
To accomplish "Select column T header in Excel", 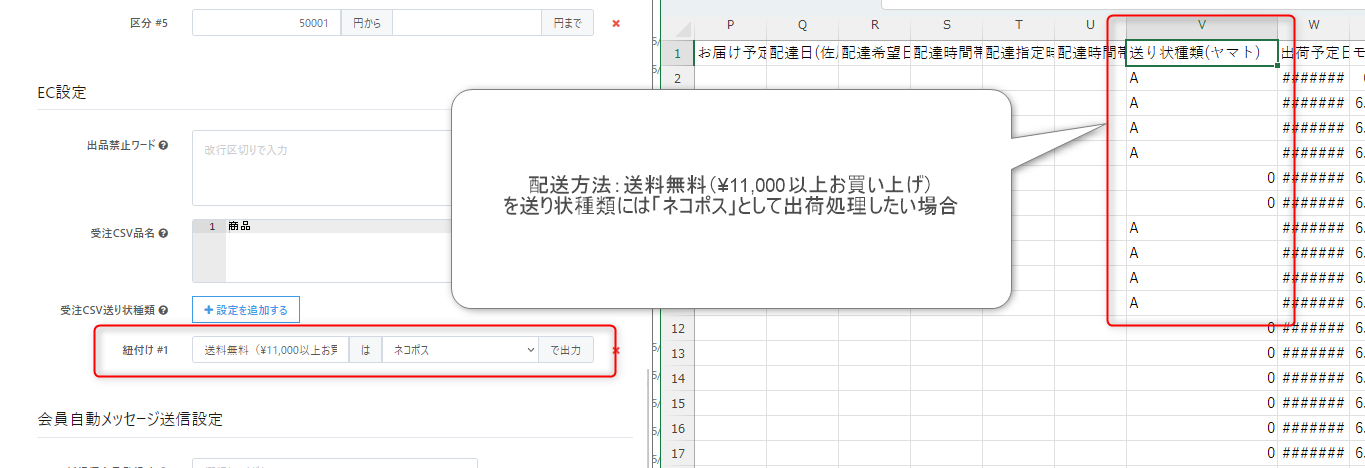I will tap(1018, 27).
